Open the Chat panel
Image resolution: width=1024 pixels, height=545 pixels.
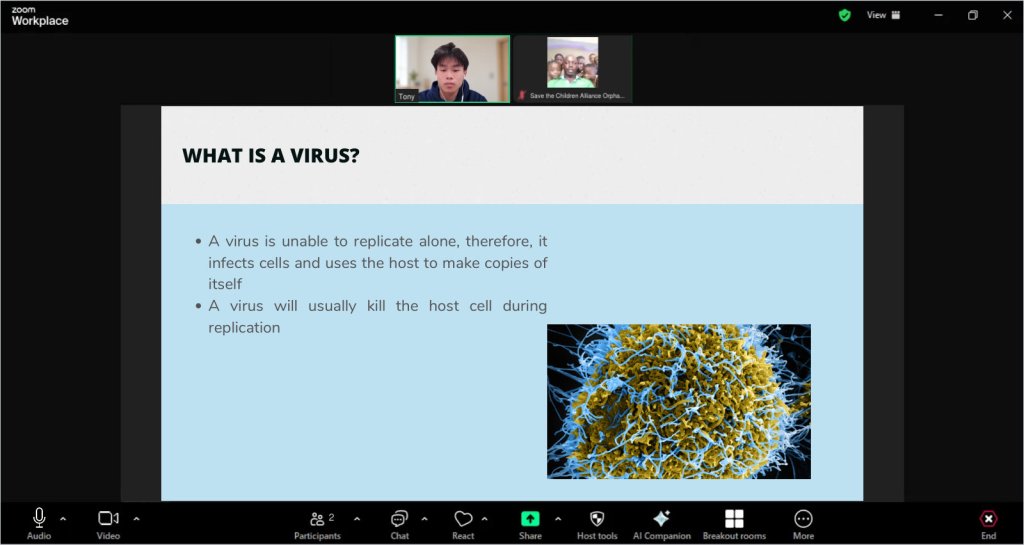[400, 524]
